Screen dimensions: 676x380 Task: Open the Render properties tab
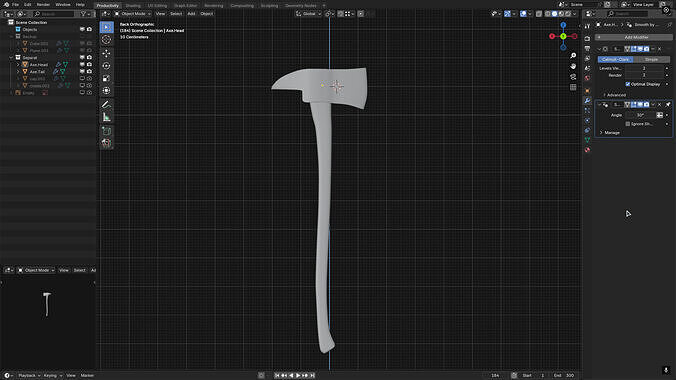coord(587,39)
